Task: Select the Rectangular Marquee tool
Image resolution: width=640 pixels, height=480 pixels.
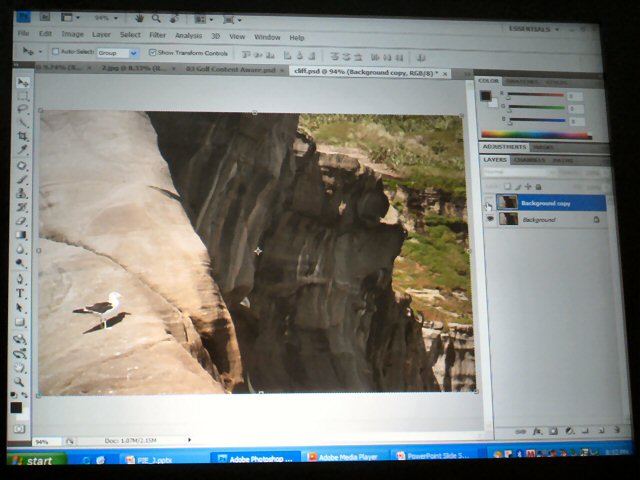Action: (x=22, y=96)
